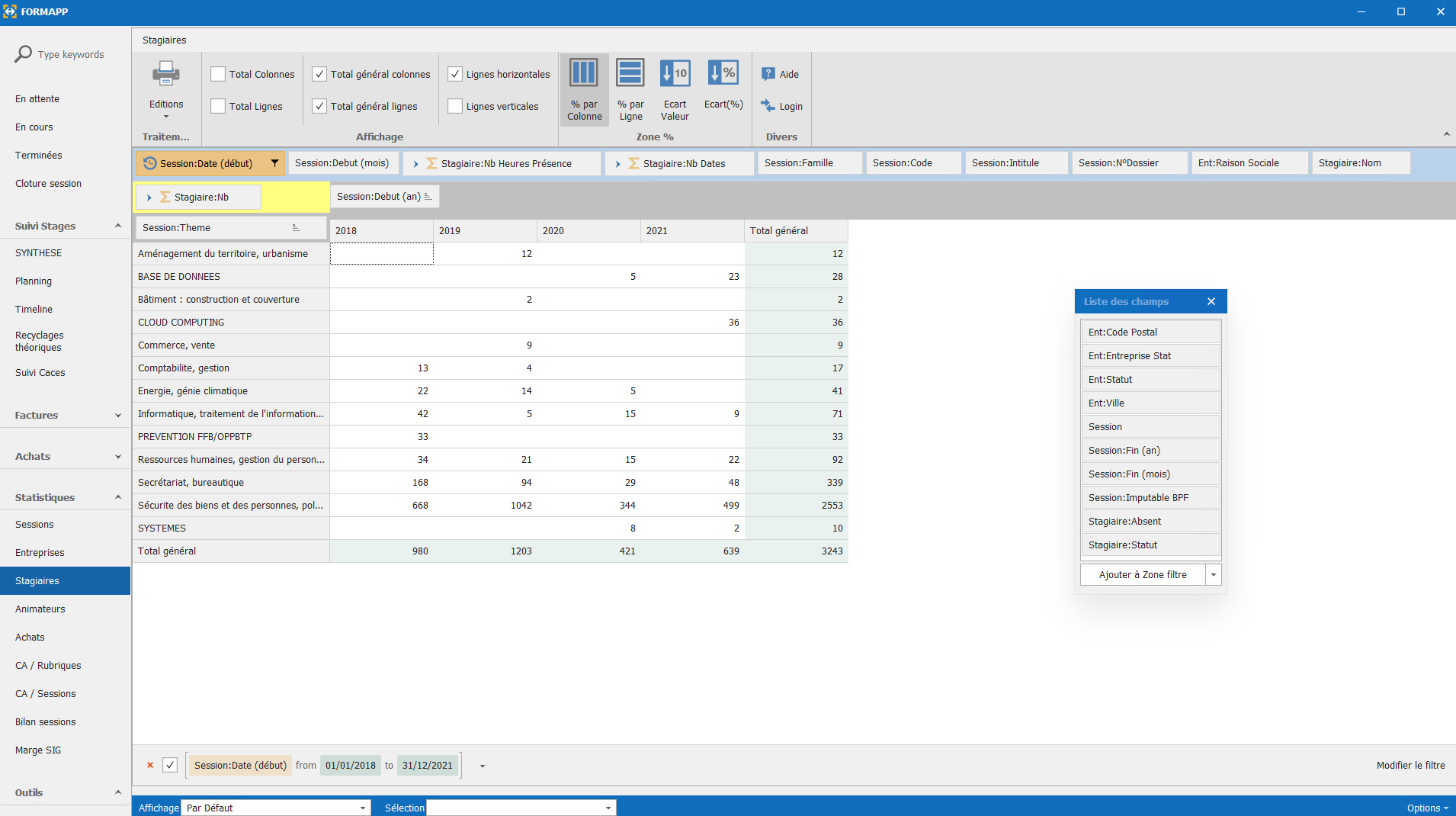The height and width of the screenshot is (816, 1456).
Task: Go to En attente
Action: coord(37,99)
